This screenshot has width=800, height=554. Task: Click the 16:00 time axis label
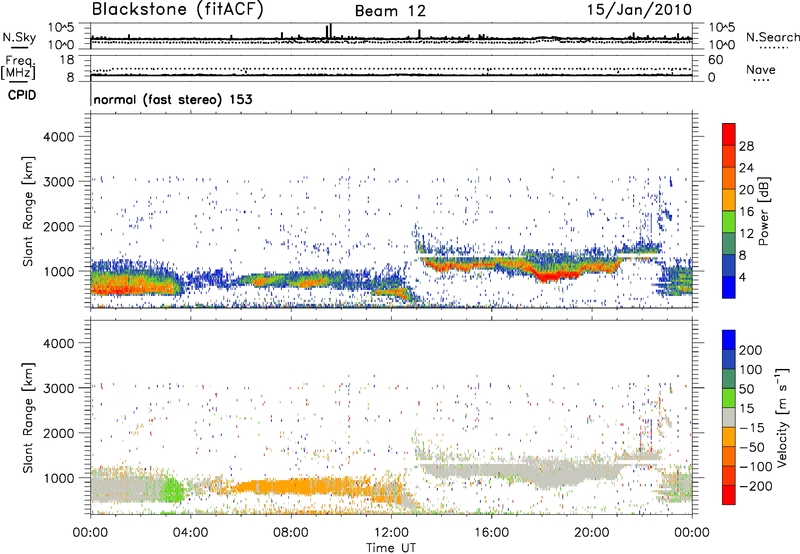[x=491, y=533]
